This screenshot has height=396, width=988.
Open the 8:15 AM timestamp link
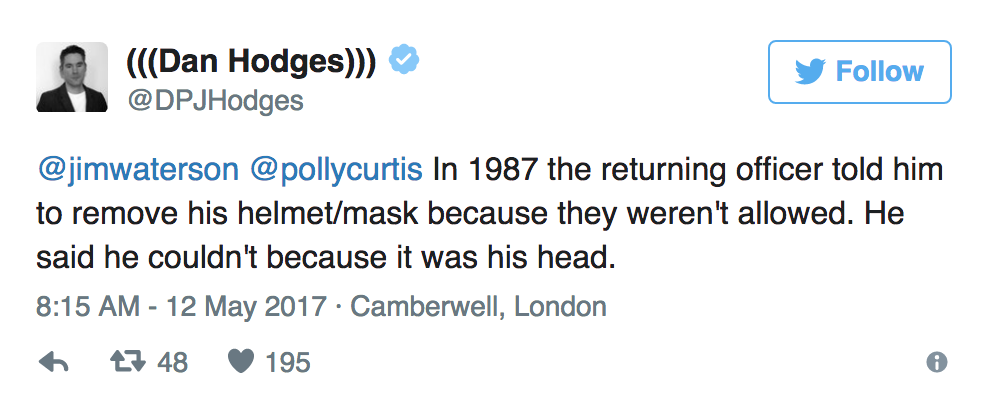pyautogui.click(x=88, y=307)
